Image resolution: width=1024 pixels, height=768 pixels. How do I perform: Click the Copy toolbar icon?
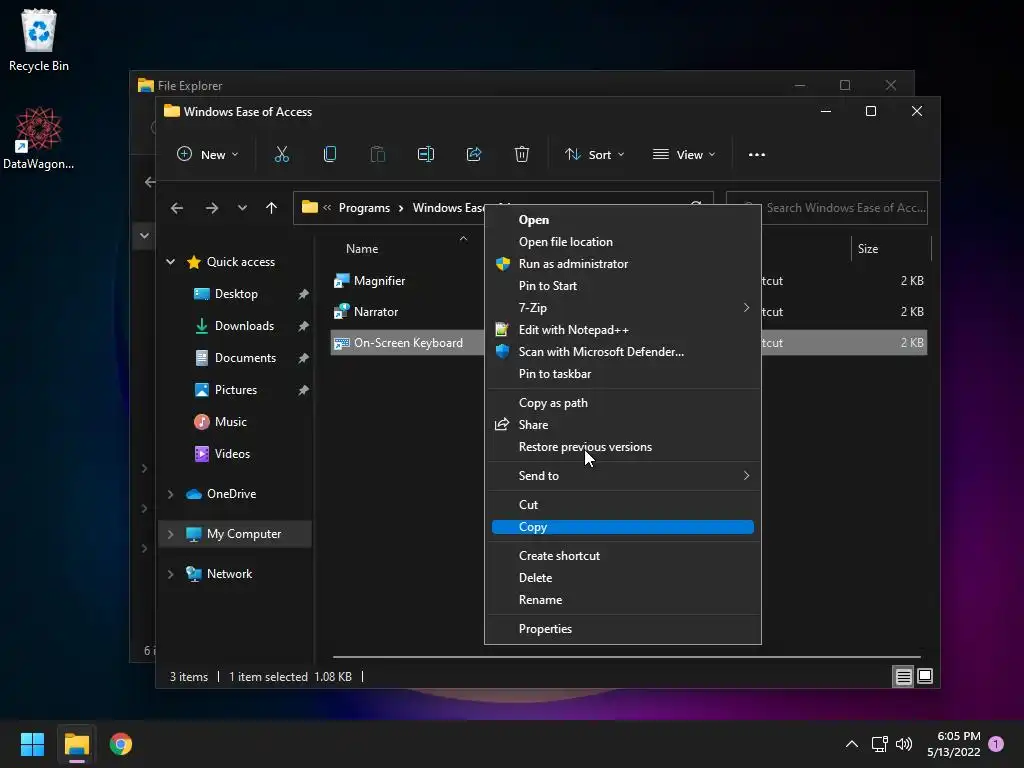click(330, 155)
